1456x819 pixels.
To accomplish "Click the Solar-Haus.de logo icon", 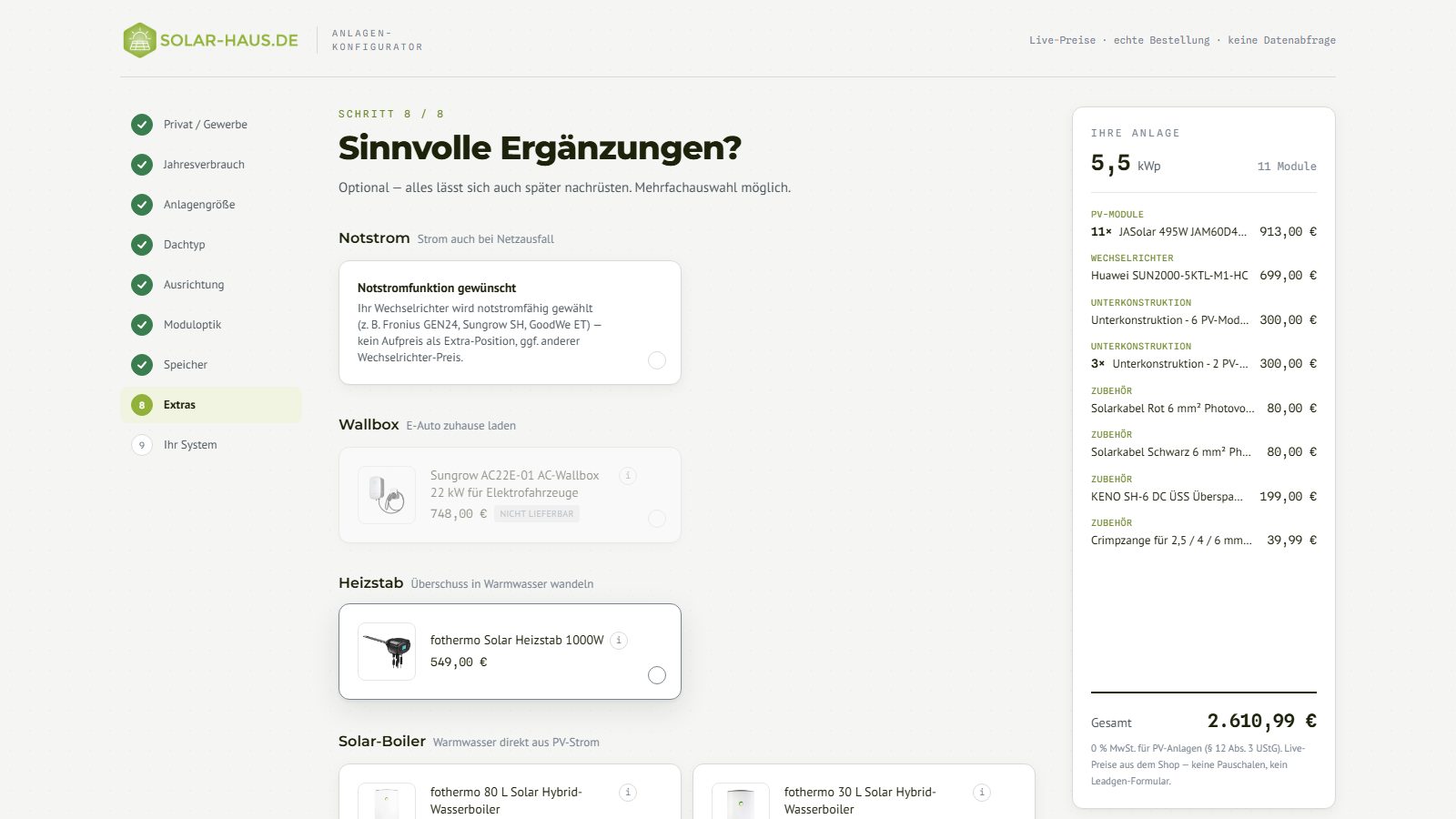I will coord(139,40).
